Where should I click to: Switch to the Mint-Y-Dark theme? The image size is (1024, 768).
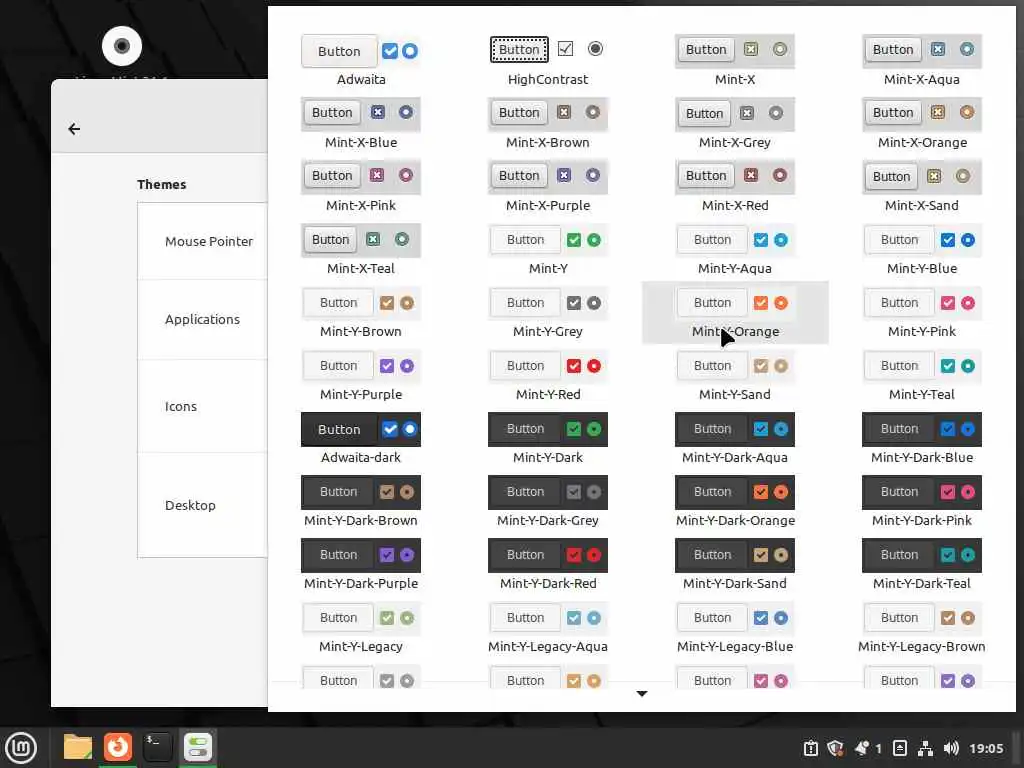548,440
